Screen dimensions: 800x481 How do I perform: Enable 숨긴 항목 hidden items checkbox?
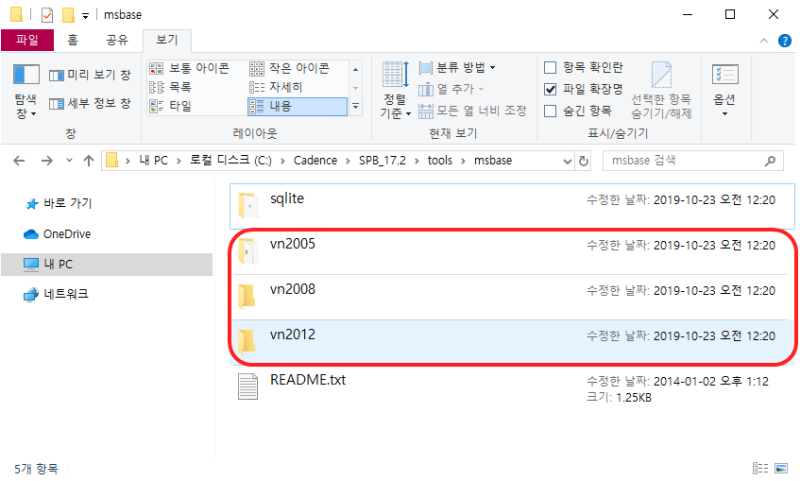click(x=550, y=111)
